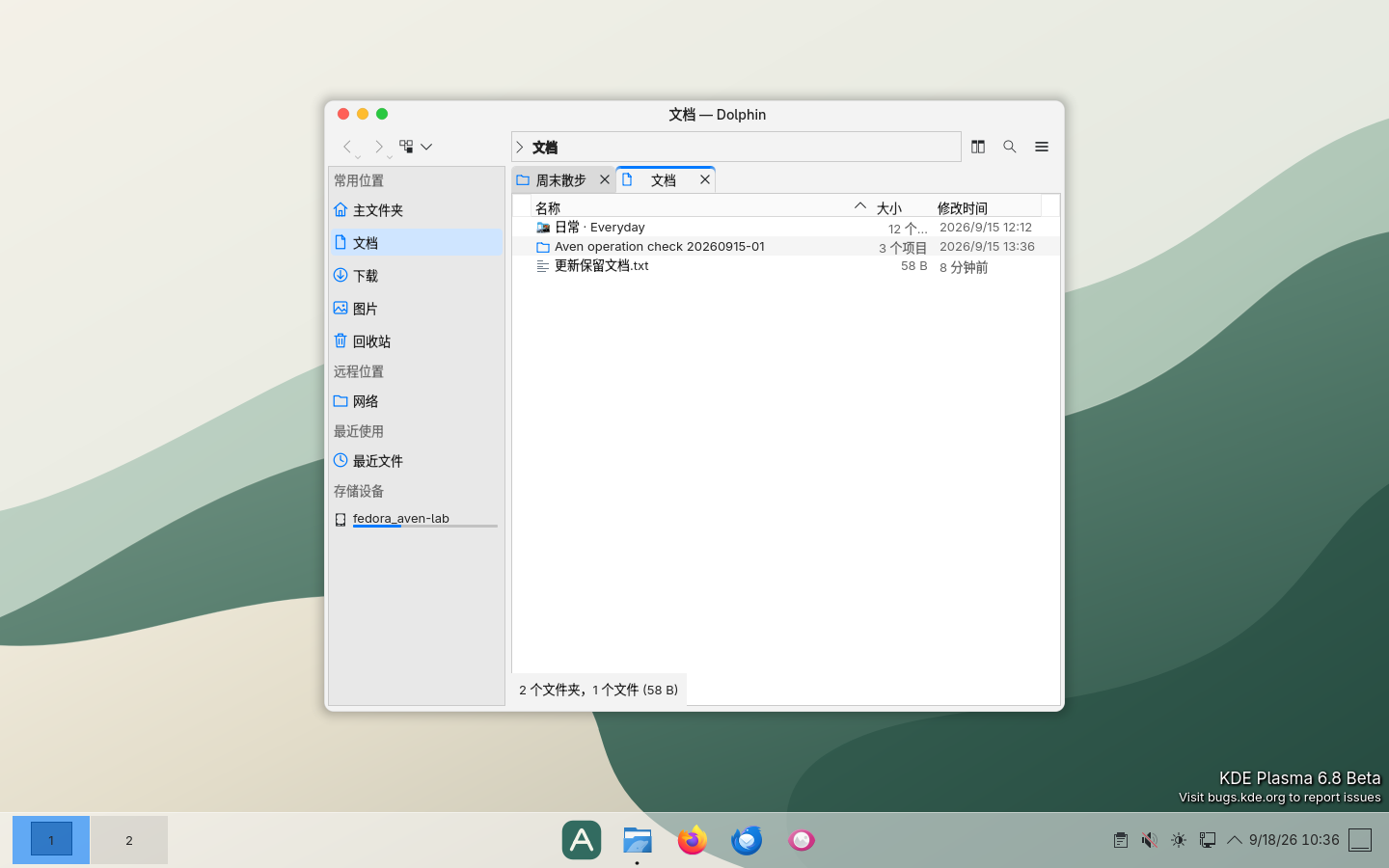1389x868 pixels.
Task: Open the network connection tray icon
Action: coord(1208,840)
